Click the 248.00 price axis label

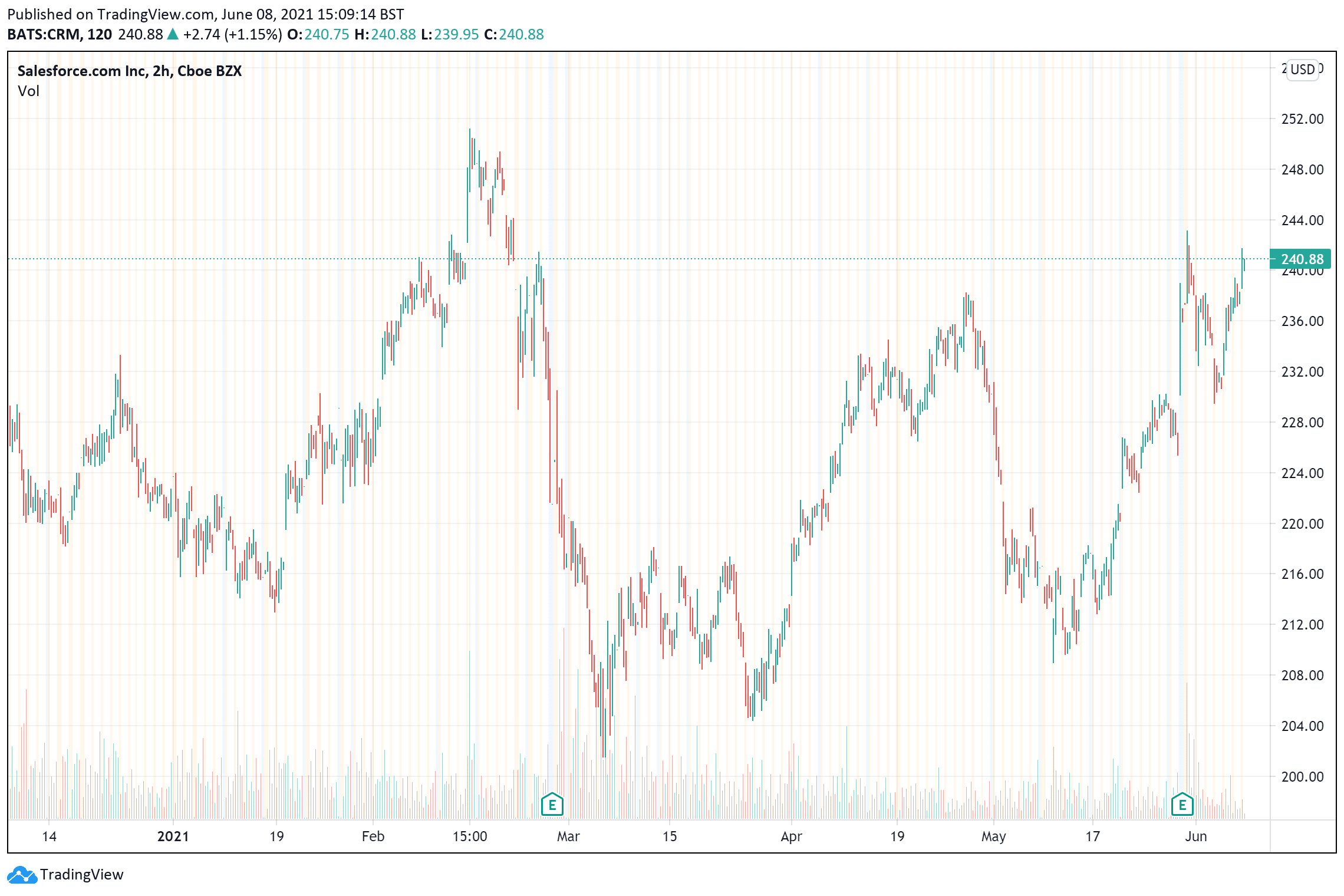(1302, 170)
